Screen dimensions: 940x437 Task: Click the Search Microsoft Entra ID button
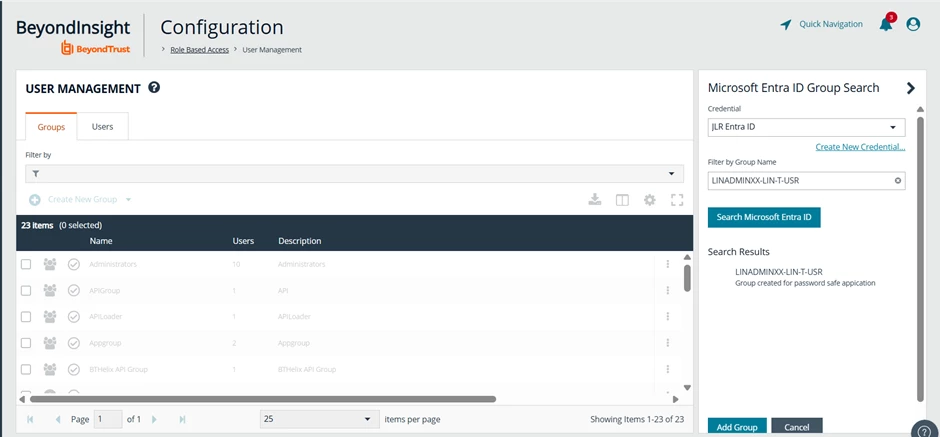pos(764,217)
